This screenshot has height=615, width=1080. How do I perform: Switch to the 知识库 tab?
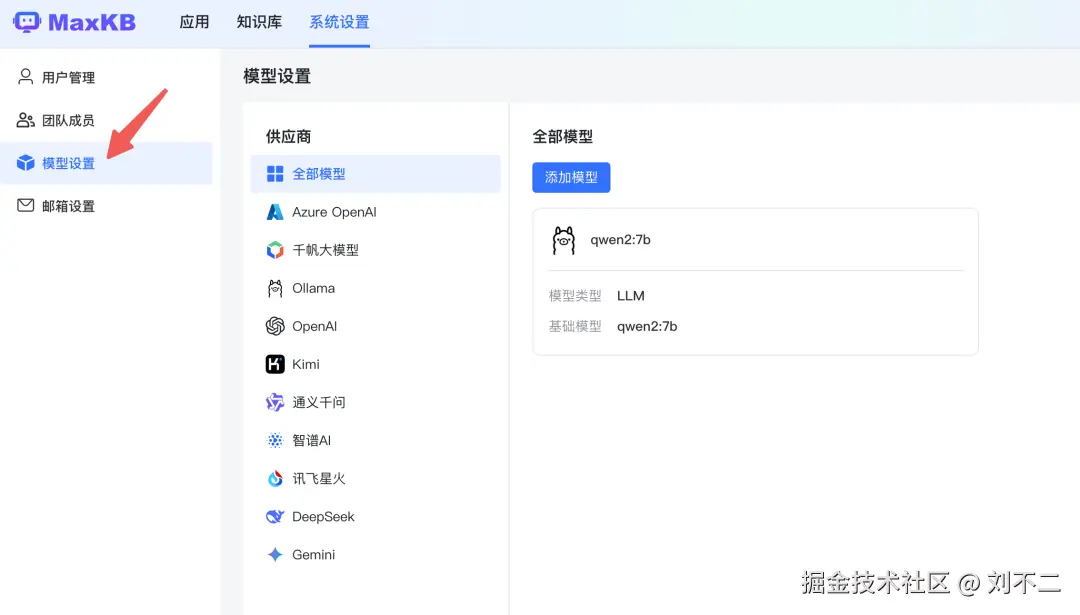[x=259, y=21]
